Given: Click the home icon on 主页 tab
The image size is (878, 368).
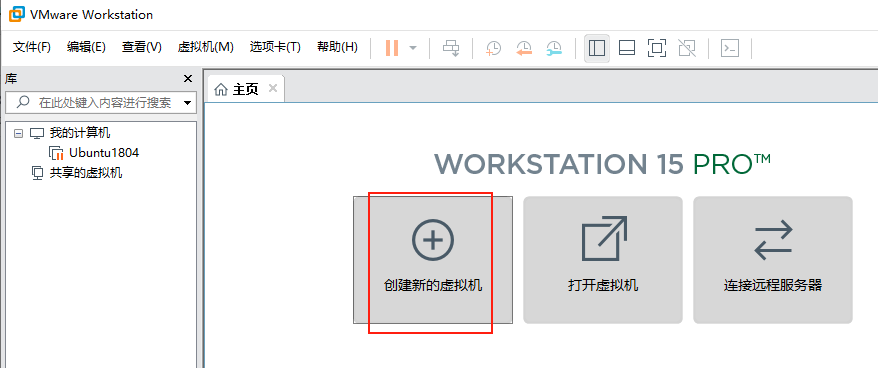Looking at the screenshot, I should (222, 89).
